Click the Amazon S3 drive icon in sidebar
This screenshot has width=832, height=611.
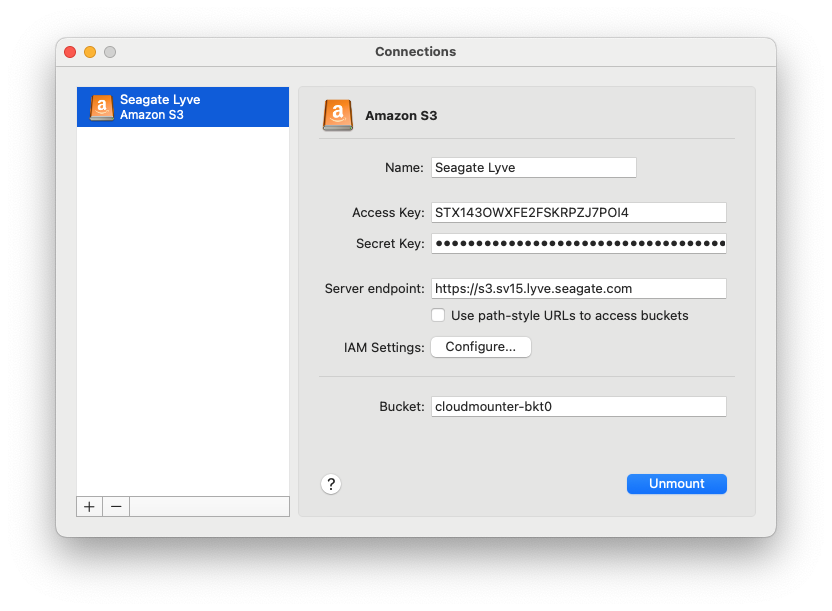tap(101, 108)
